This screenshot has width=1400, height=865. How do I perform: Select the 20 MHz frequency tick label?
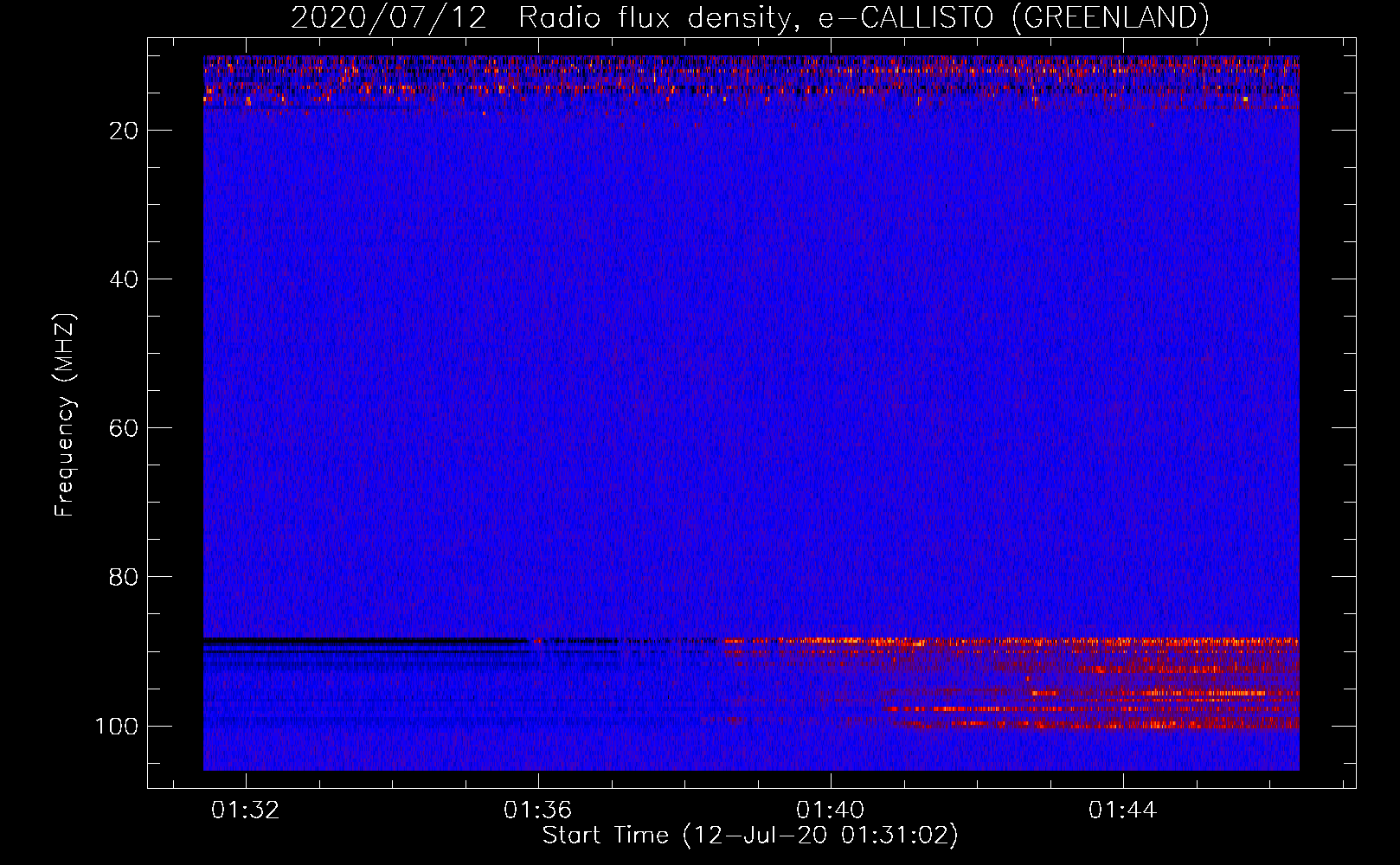124,131
